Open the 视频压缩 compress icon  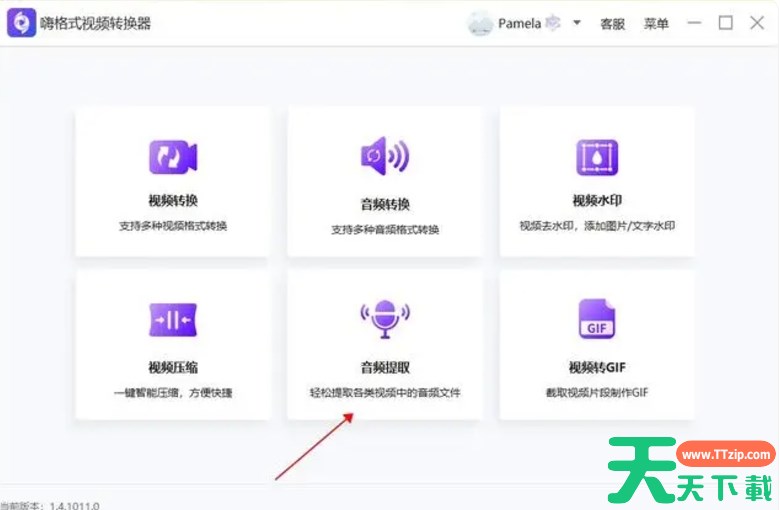pyautogui.click(x=173, y=320)
